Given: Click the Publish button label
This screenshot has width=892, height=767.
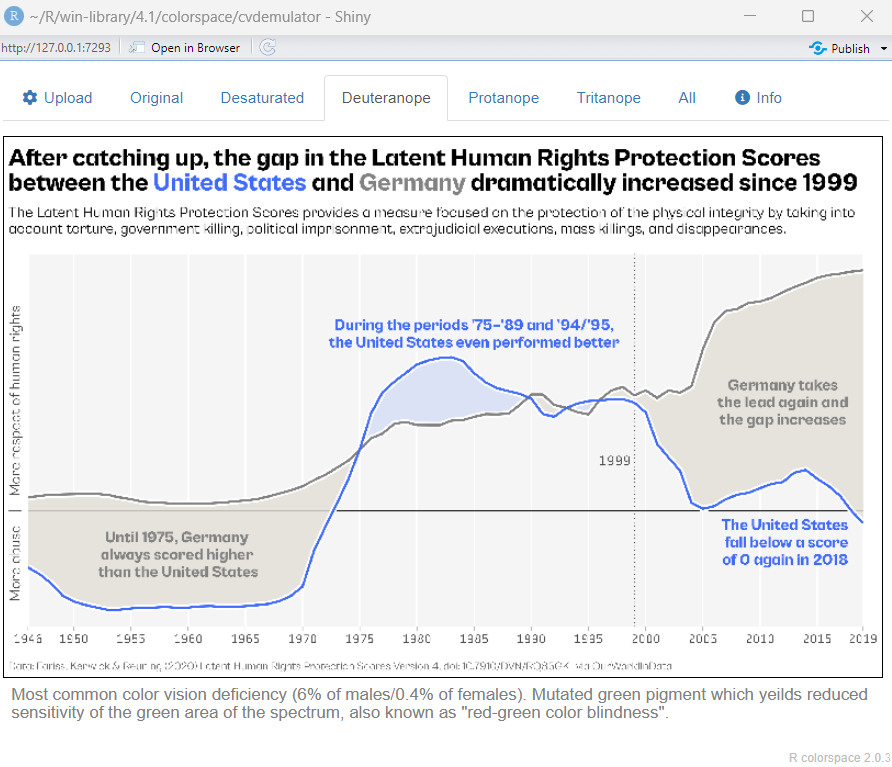Looking at the screenshot, I should click(x=850, y=48).
